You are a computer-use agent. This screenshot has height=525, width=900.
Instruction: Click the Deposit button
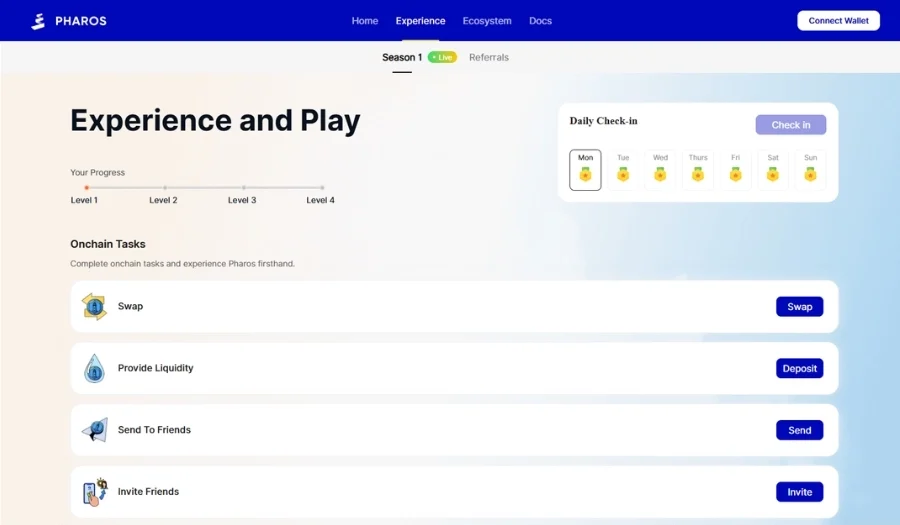pos(800,368)
